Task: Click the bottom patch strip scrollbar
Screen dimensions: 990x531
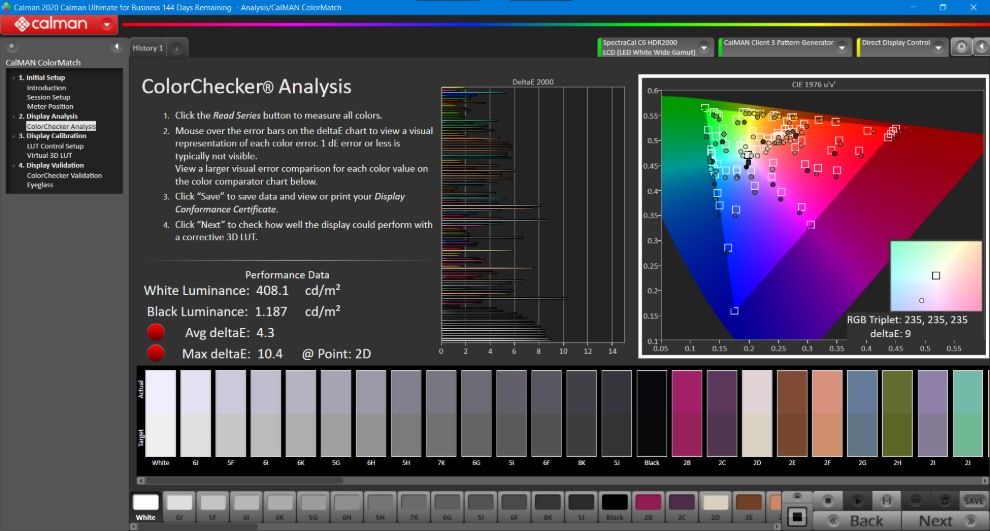Action: (x=197, y=527)
